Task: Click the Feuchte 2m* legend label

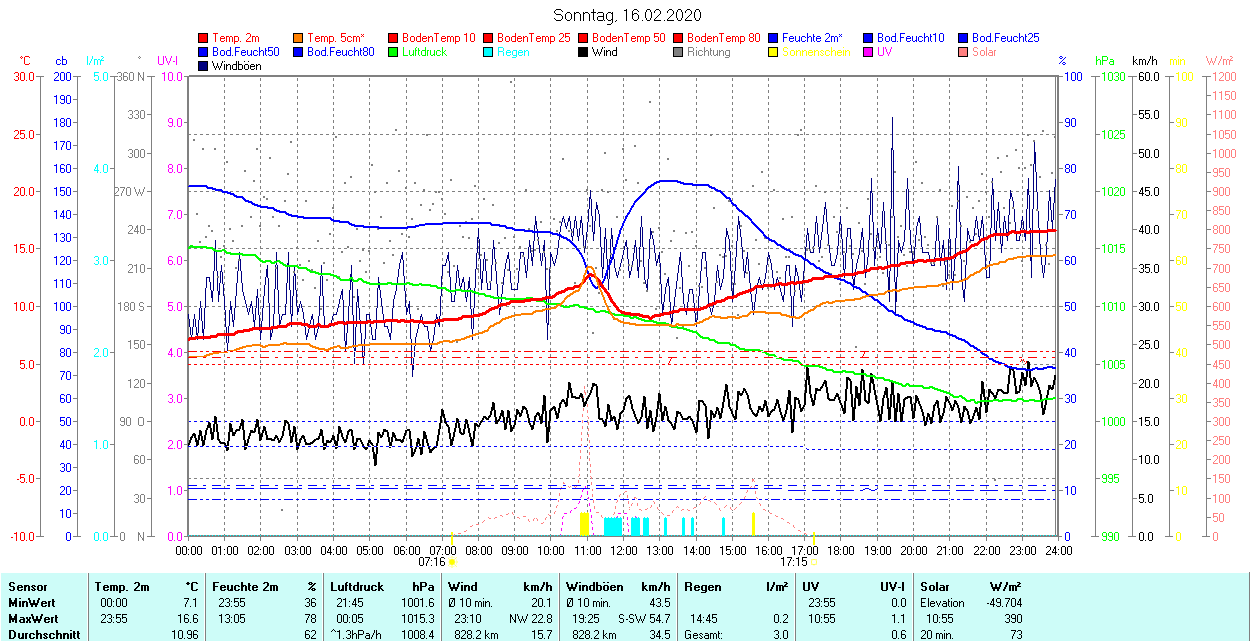Action: click(x=814, y=38)
